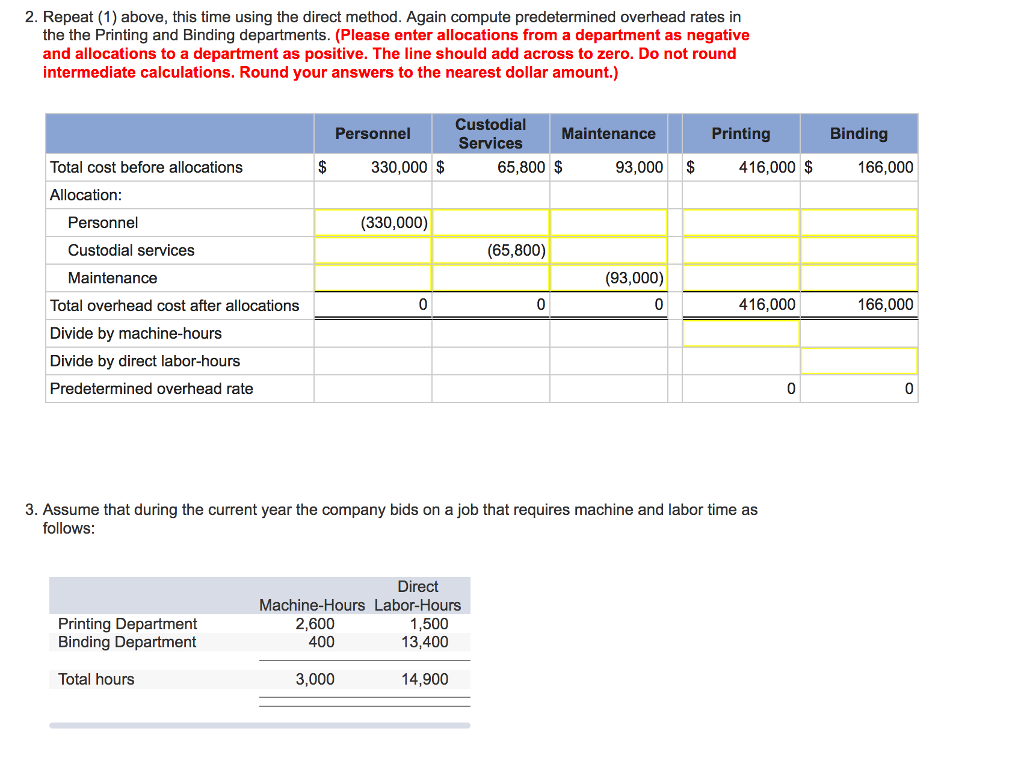The height and width of the screenshot is (758, 1024).
Task: Click the Maintenance column header
Action: click(609, 134)
